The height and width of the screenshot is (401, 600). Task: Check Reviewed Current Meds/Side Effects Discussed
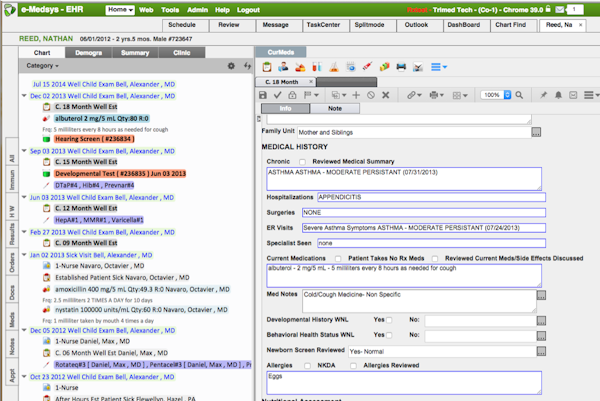(x=435, y=259)
